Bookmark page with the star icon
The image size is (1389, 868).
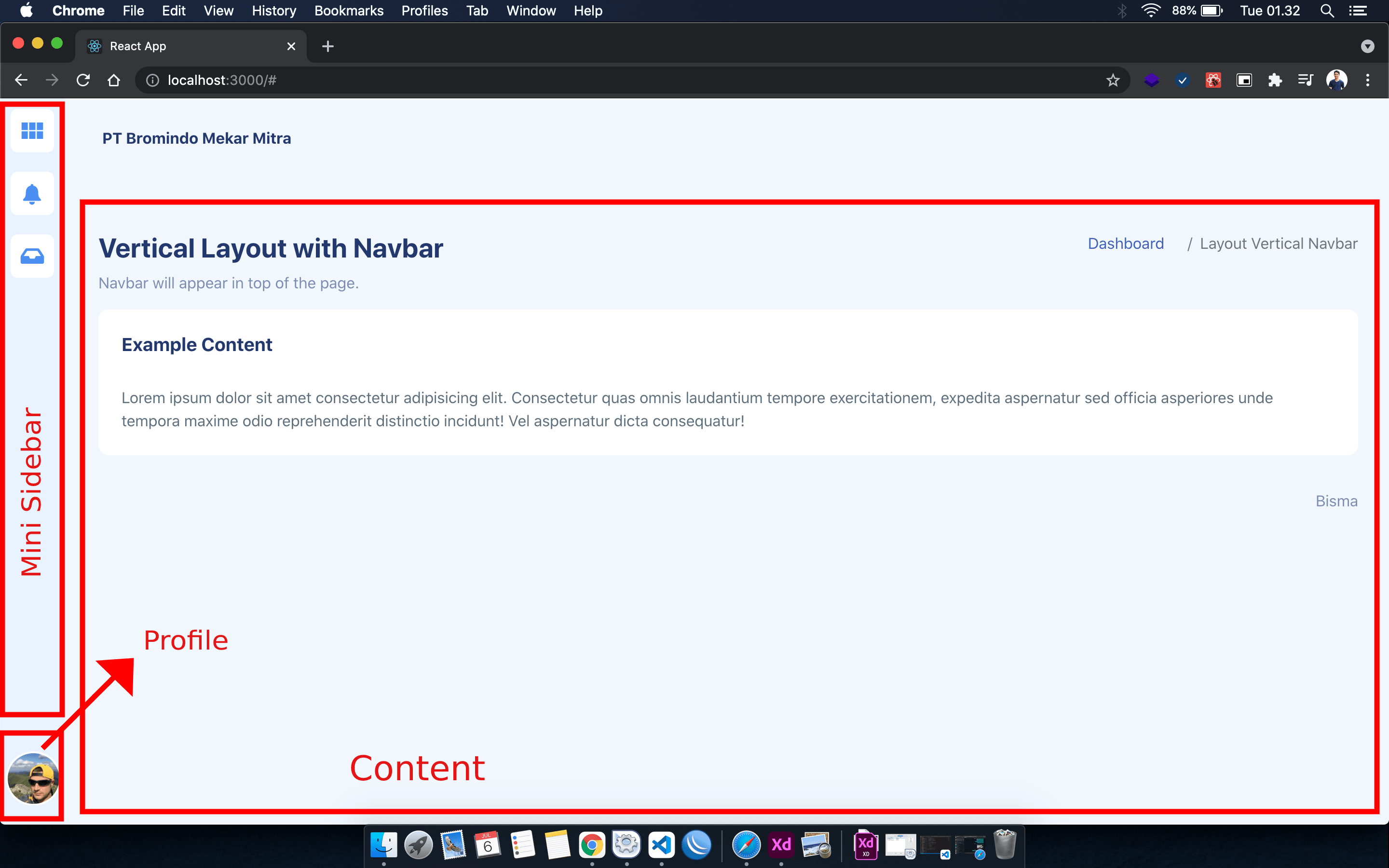click(x=1112, y=81)
